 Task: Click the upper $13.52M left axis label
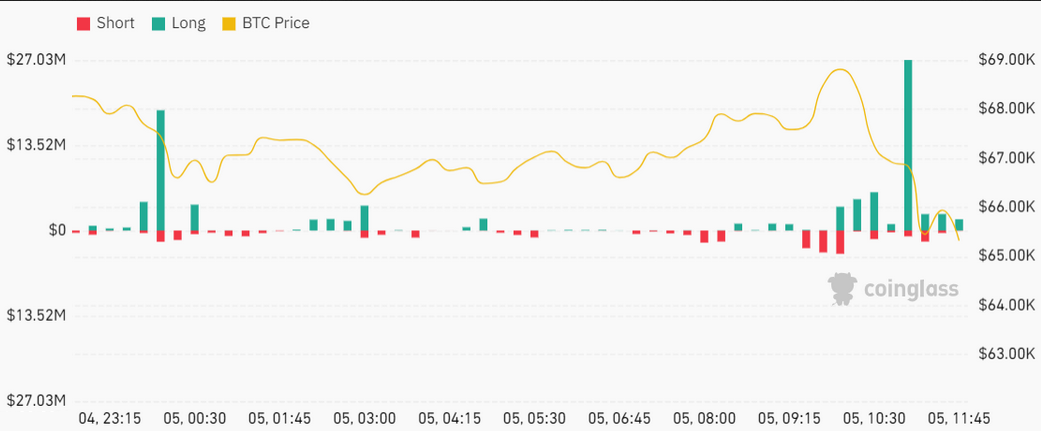tap(37, 145)
